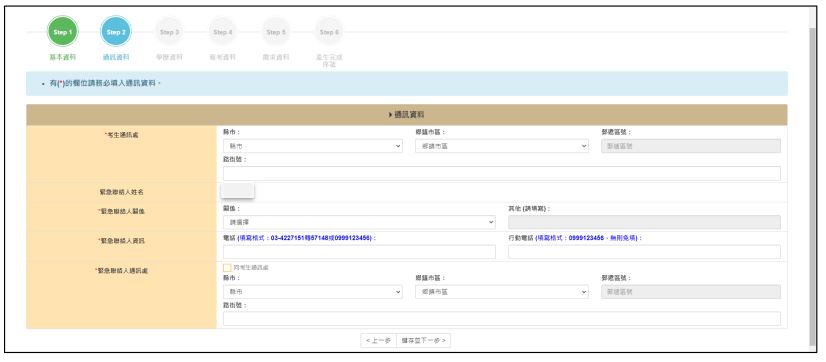Click the 上一步 previous step button
826x362 pixels.
[x=378, y=341]
